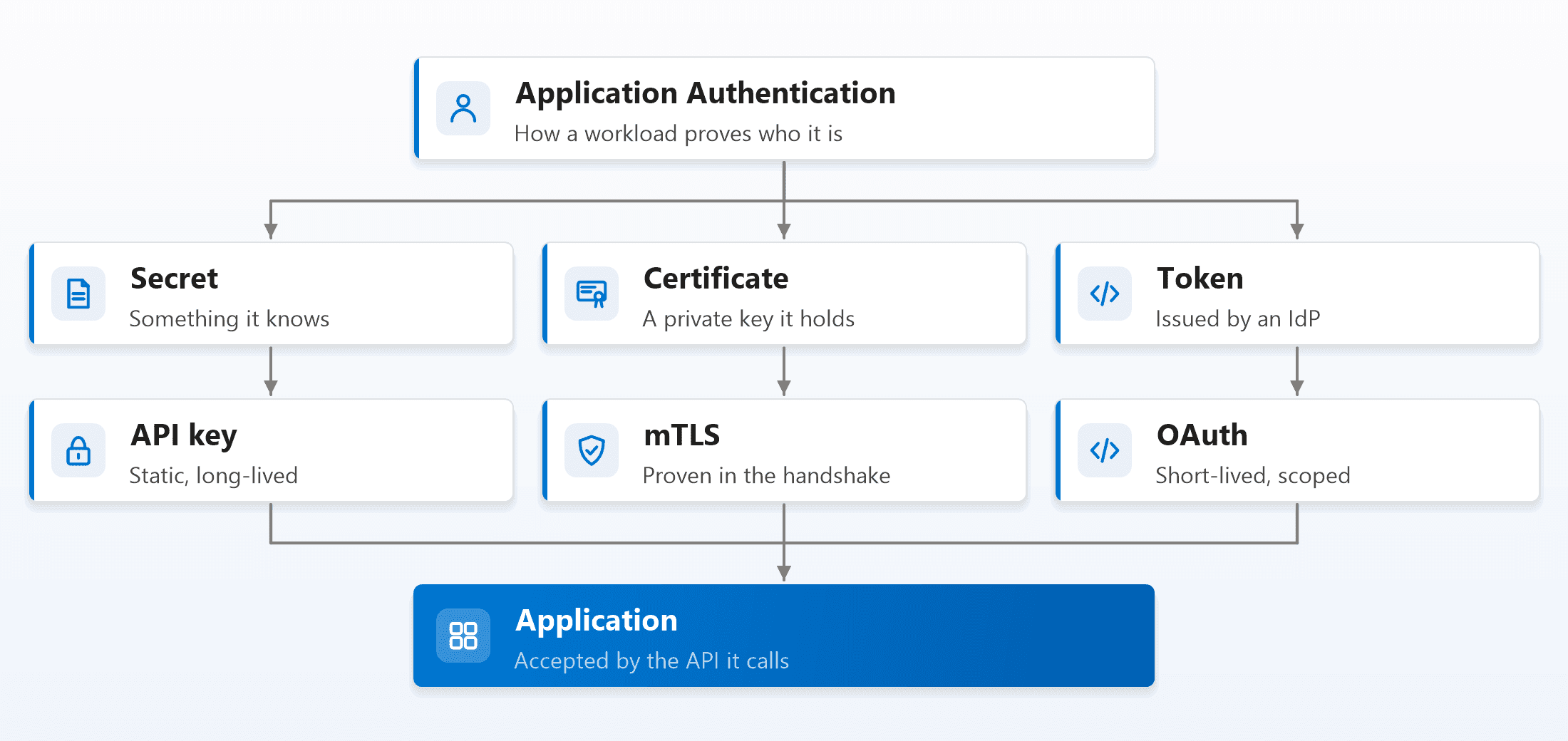Select the 'Certificate' heading
The width and height of the screenshot is (1568, 741).
point(716,278)
